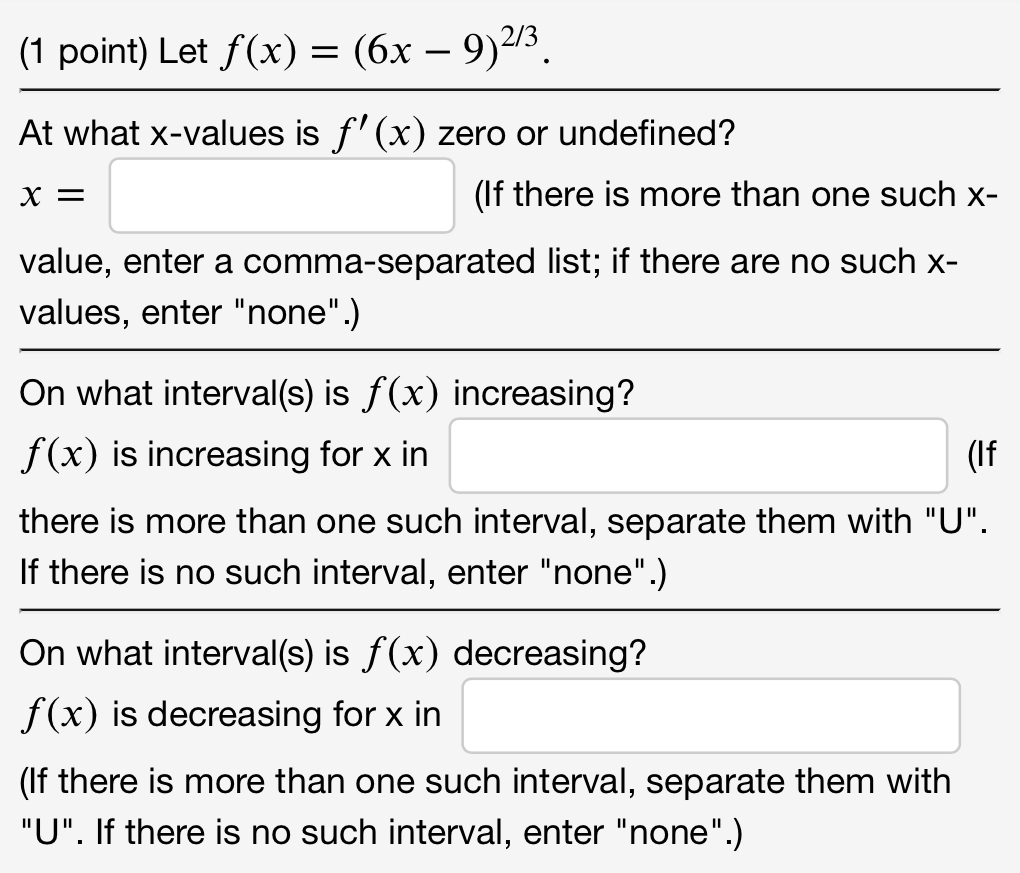Click the (1 point) label

coord(85,50)
